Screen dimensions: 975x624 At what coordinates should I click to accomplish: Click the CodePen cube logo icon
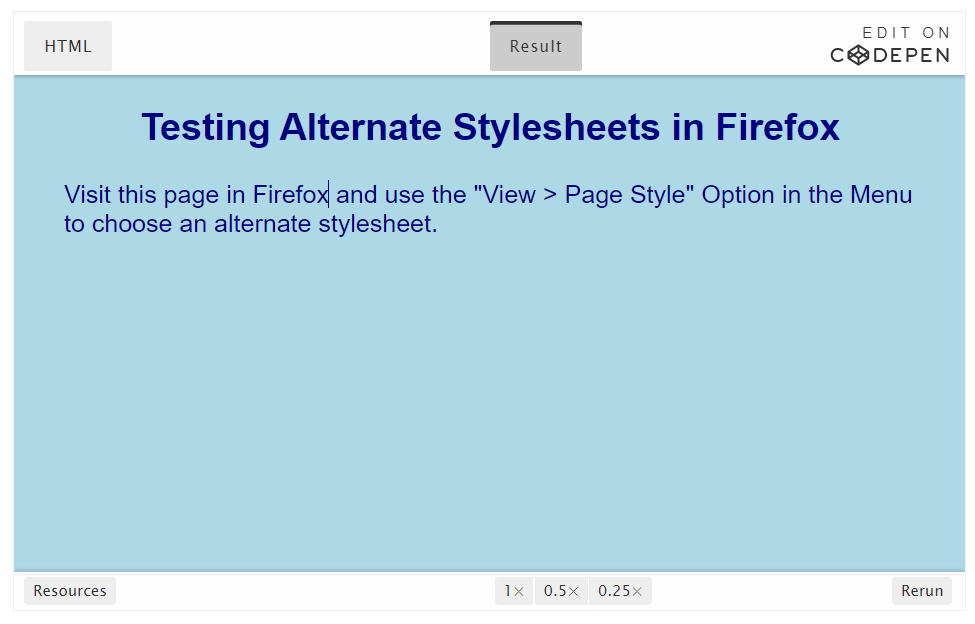pos(858,55)
